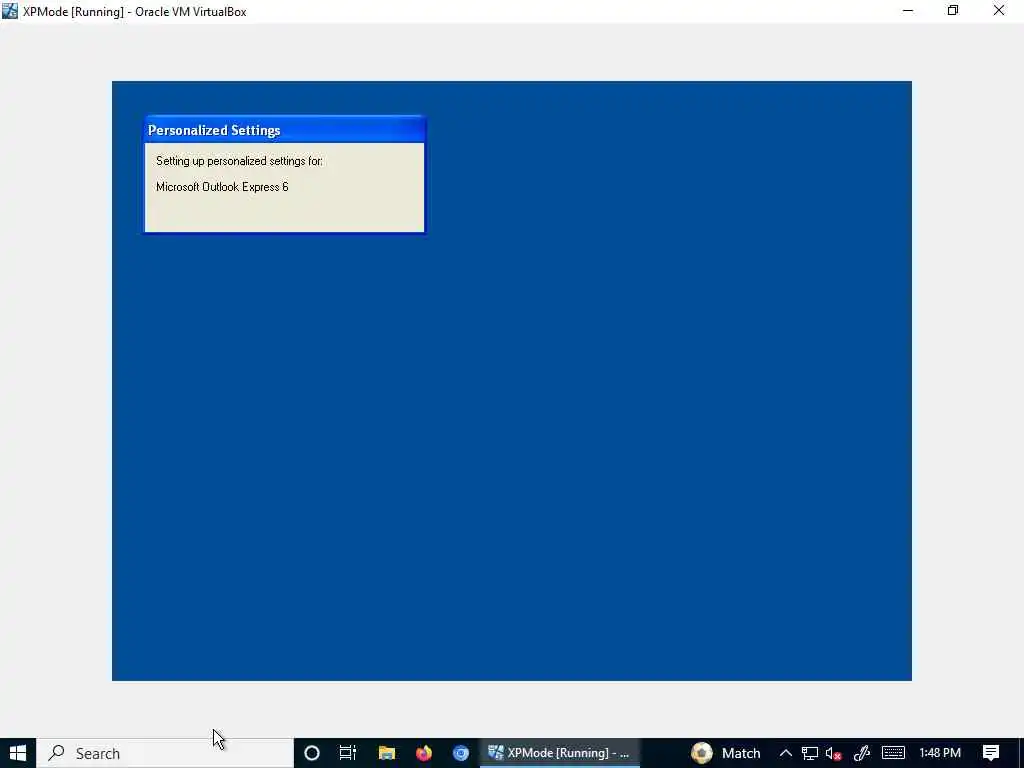1024x768 pixels.
Task: Launch File Explorer from the taskbar
Action: 387,753
